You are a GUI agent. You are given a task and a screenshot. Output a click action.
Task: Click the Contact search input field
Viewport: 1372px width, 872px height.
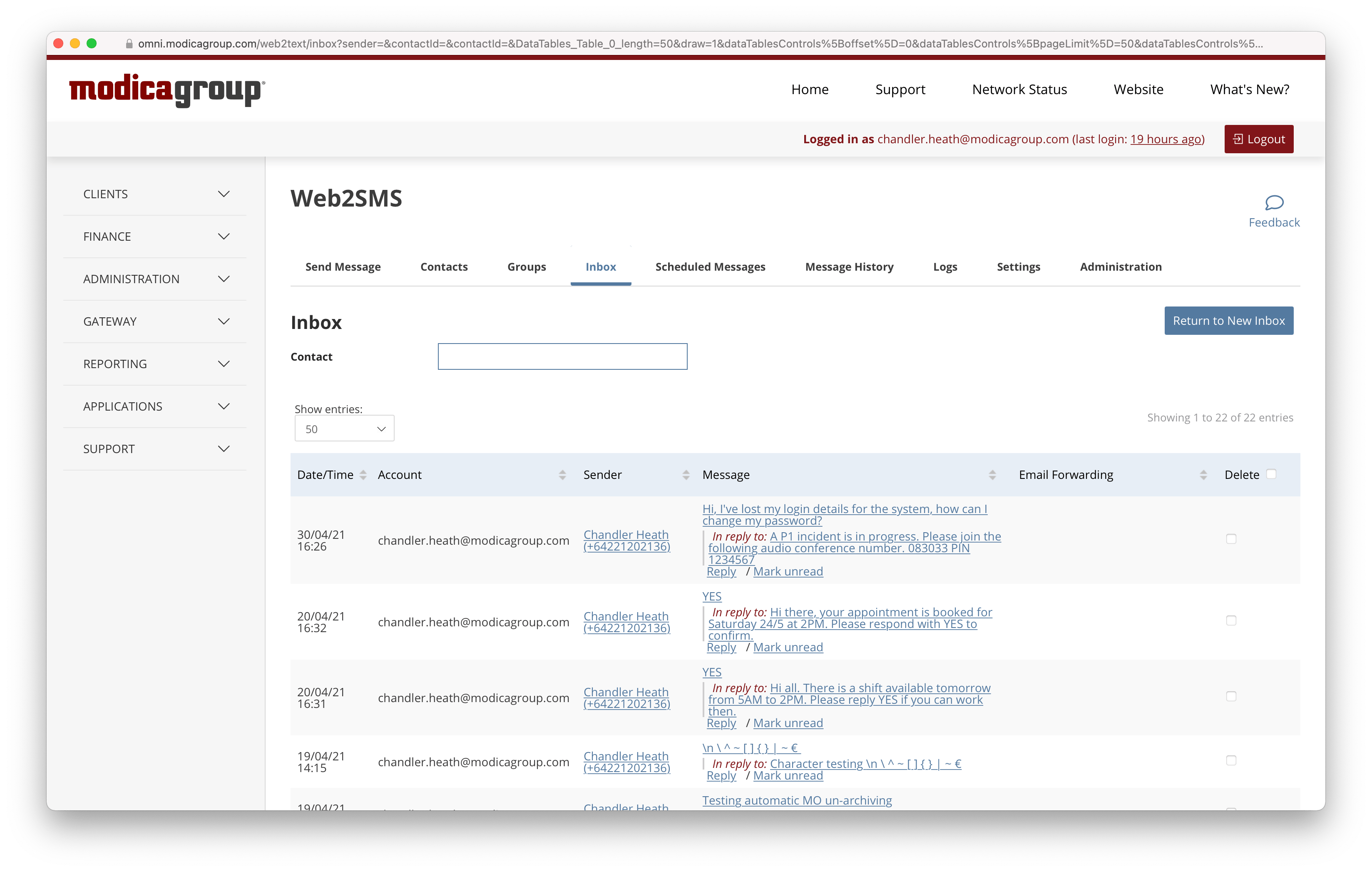(x=563, y=356)
